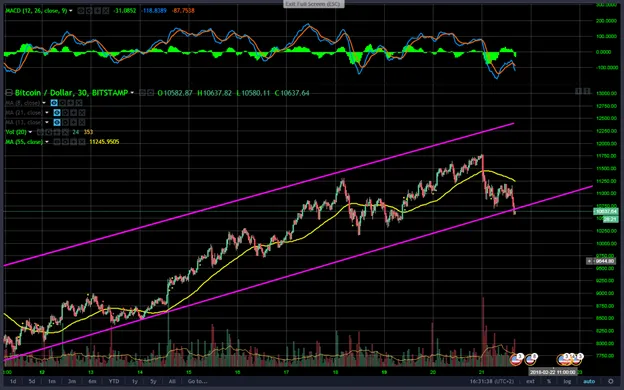This screenshot has width=624, height=390.
Task: Open 'Go to...' date dialog
Action: pyautogui.click(x=197, y=381)
